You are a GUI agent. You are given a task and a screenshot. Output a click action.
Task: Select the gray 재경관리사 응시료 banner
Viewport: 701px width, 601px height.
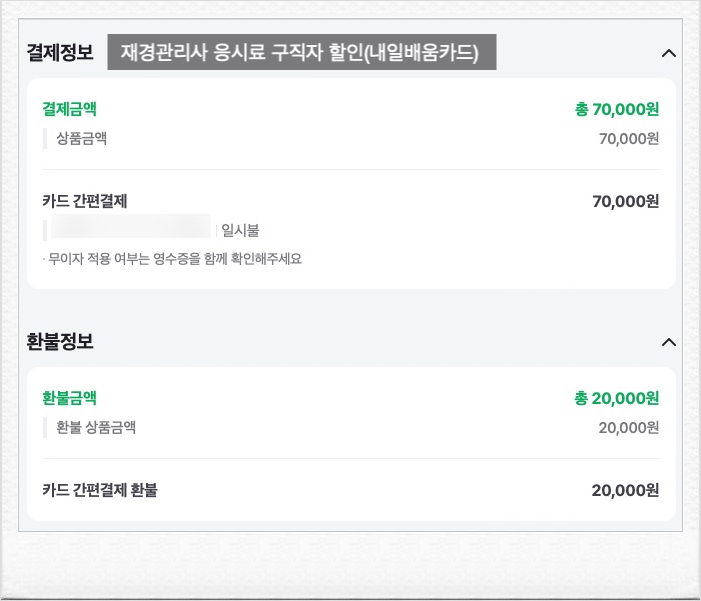301,53
